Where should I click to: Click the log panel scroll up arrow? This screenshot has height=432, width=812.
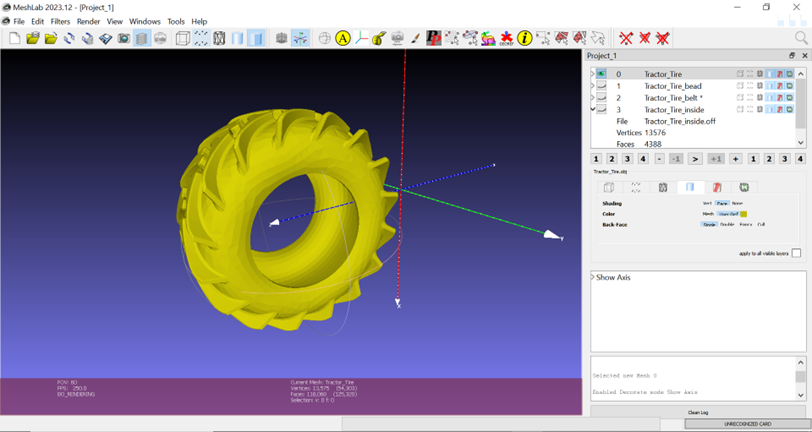pos(801,363)
